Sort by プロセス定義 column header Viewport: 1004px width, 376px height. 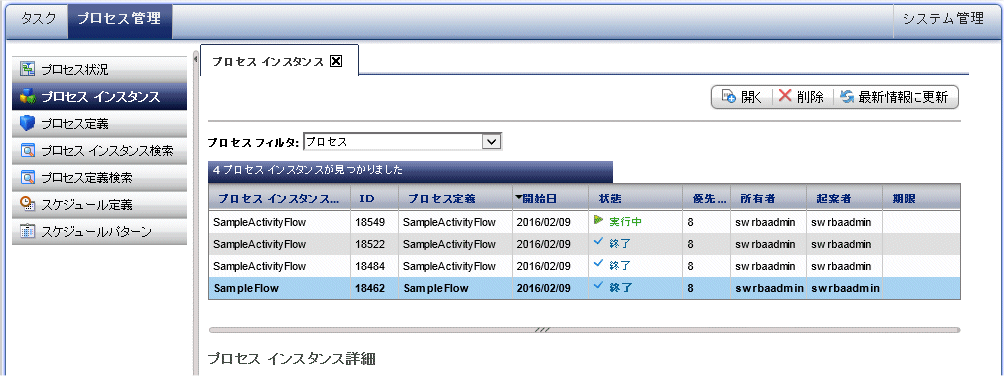coord(455,198)
